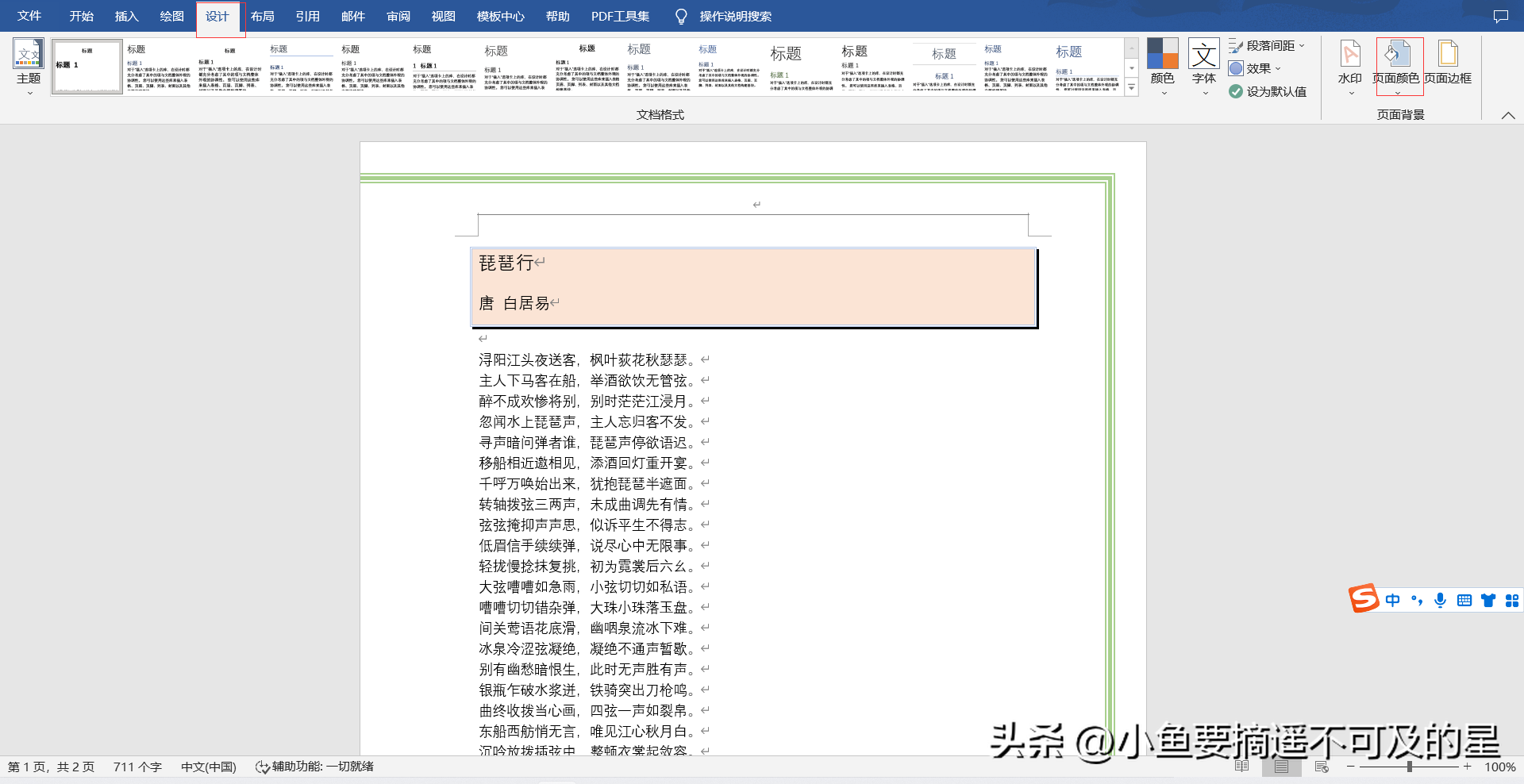Open the PDF工具集 tab
This screenshot has height=784, width=1524.
[x=620, y=16]
